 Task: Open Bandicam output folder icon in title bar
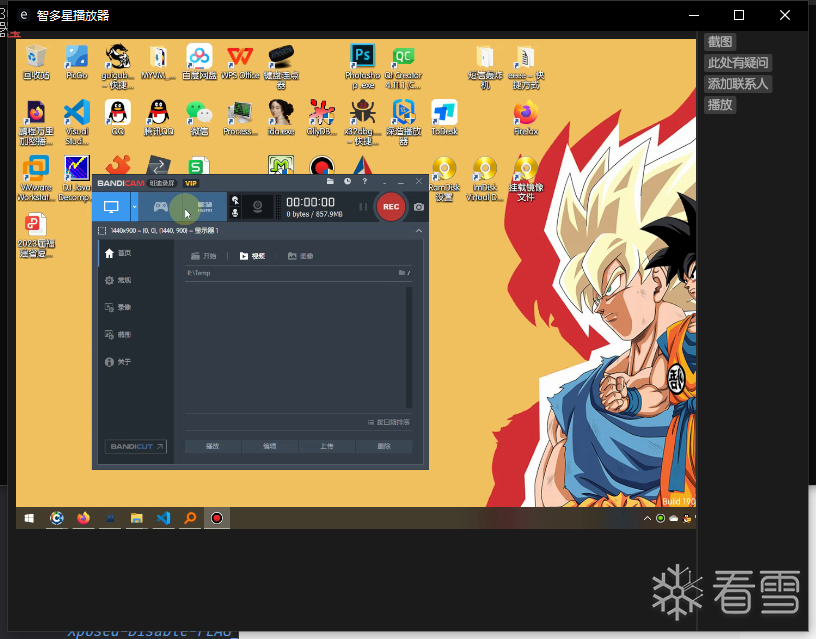click(x=330, y=182)
